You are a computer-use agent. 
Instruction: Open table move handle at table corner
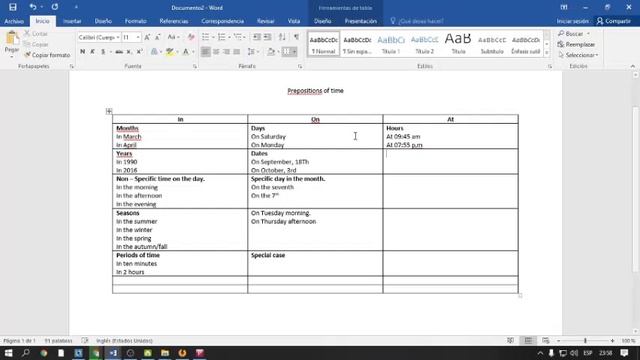pos(109,111)
